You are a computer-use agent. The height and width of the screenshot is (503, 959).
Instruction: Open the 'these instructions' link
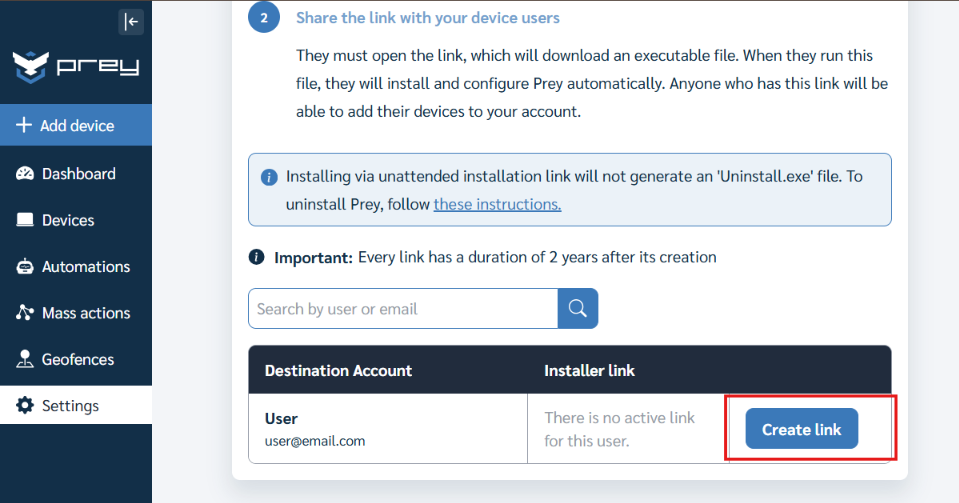497,204
